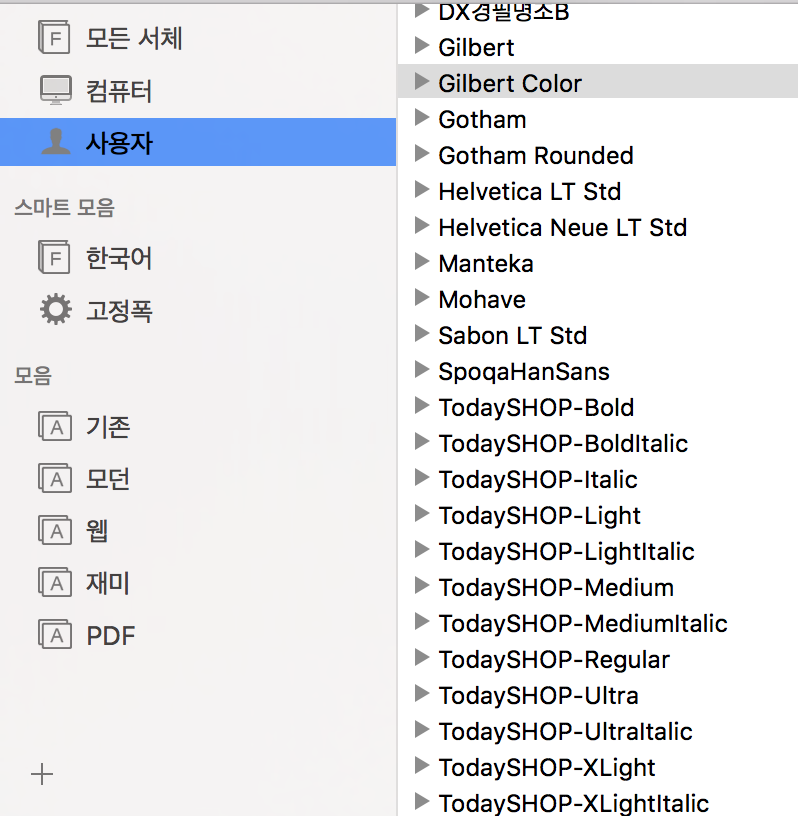Viewport: 798px width, 816px height.
Task: Open the 모던 collection
Action: [x=108, y=479]
